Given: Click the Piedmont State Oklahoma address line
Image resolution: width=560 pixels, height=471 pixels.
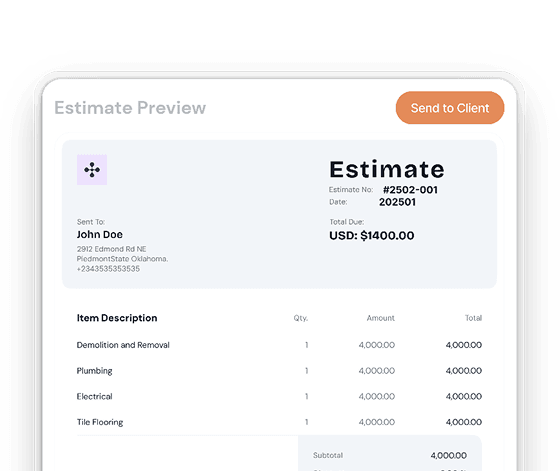Looking at the screenshot, I should click(x=122, y=259).
